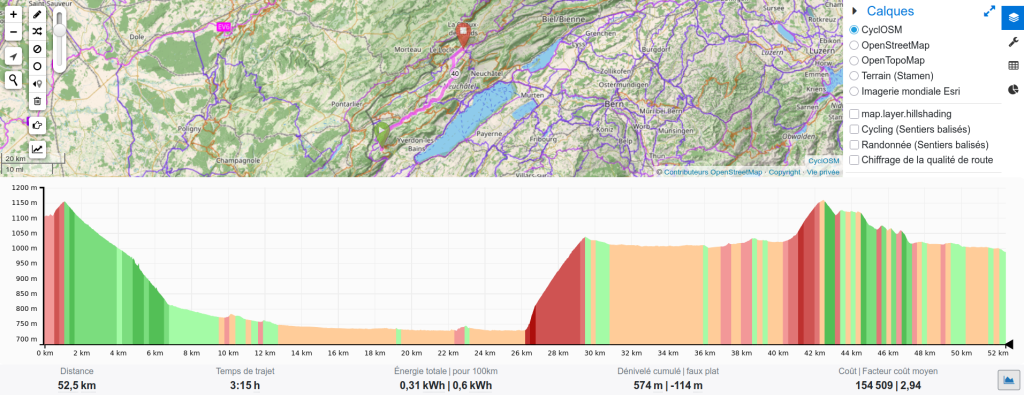
Task: Expand the sidebar with the arrows icon
Action: (x=989, y=11)
